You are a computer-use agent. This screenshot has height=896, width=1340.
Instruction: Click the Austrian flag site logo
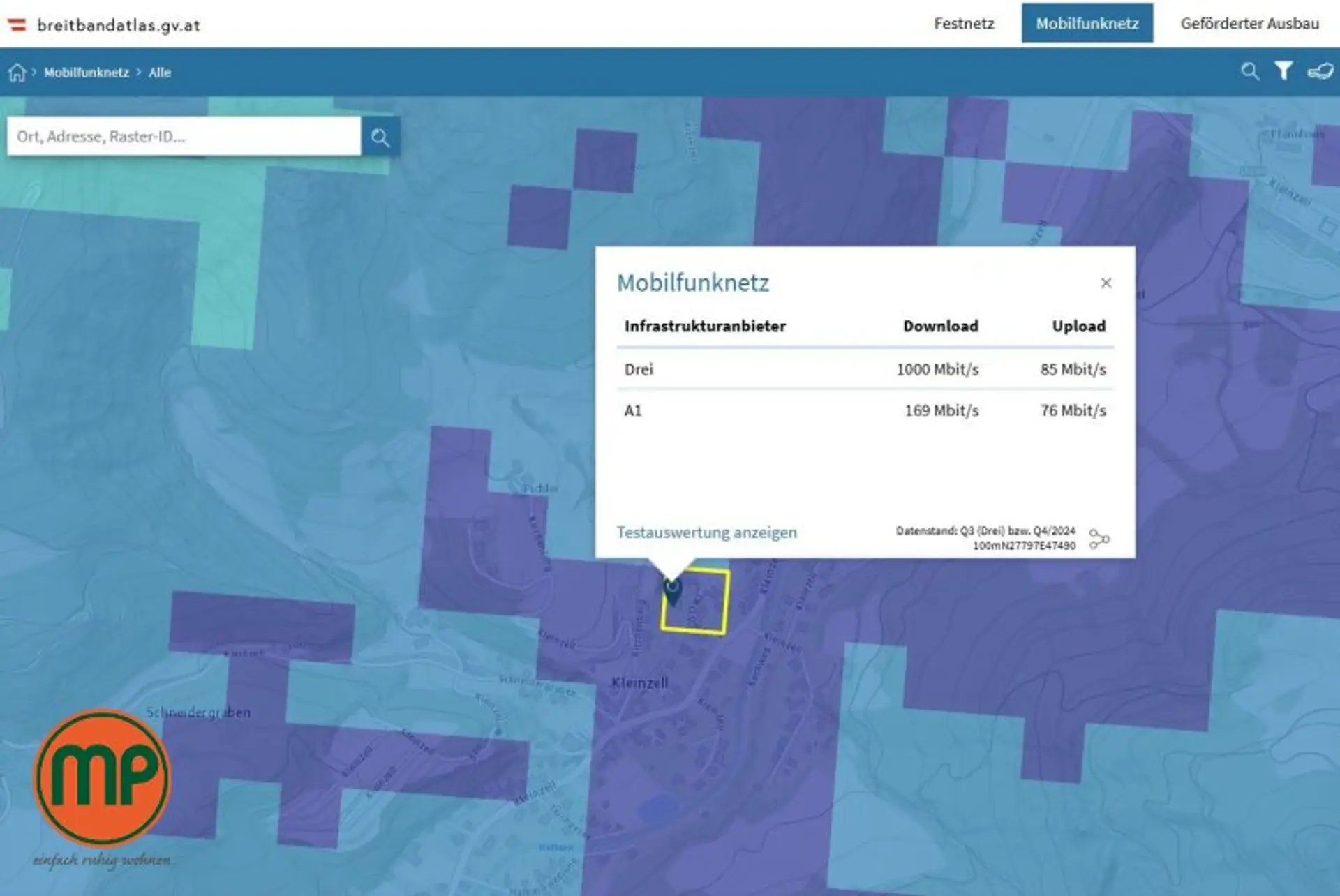point(17,25)
